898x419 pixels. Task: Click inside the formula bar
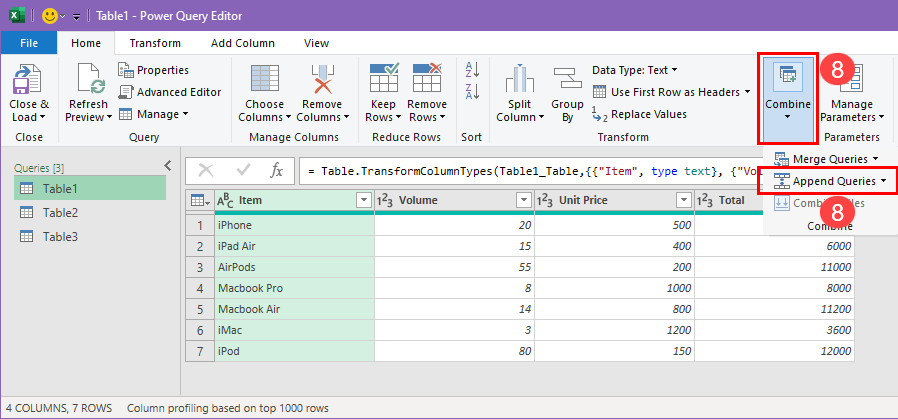[531, 171]
